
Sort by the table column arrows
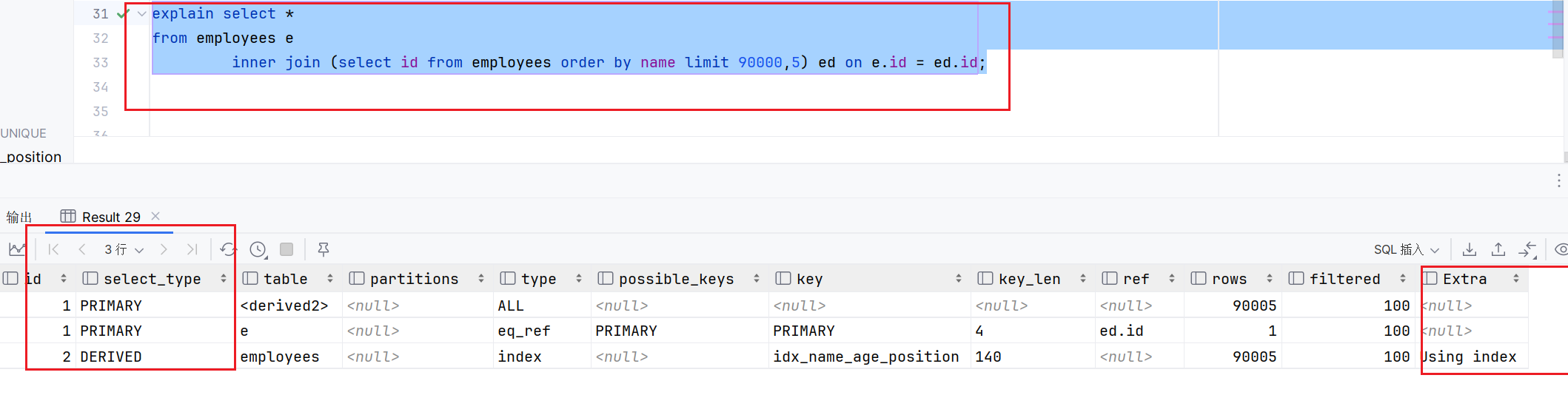[x=330, y=279]
